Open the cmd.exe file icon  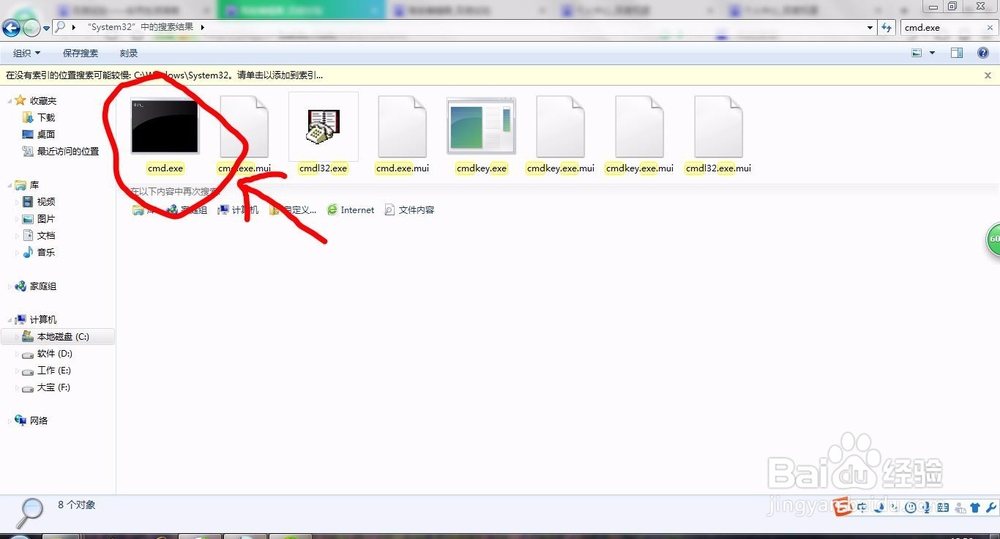(x=165, y=127)
